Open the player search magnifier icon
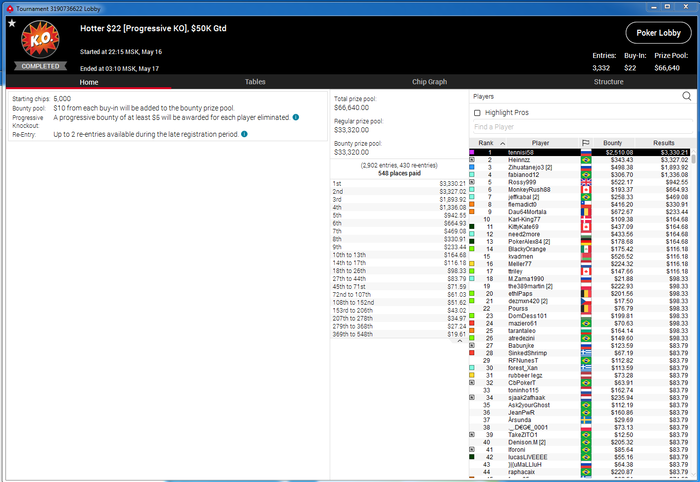Screen dimensions: 700x482 point(687,96)
